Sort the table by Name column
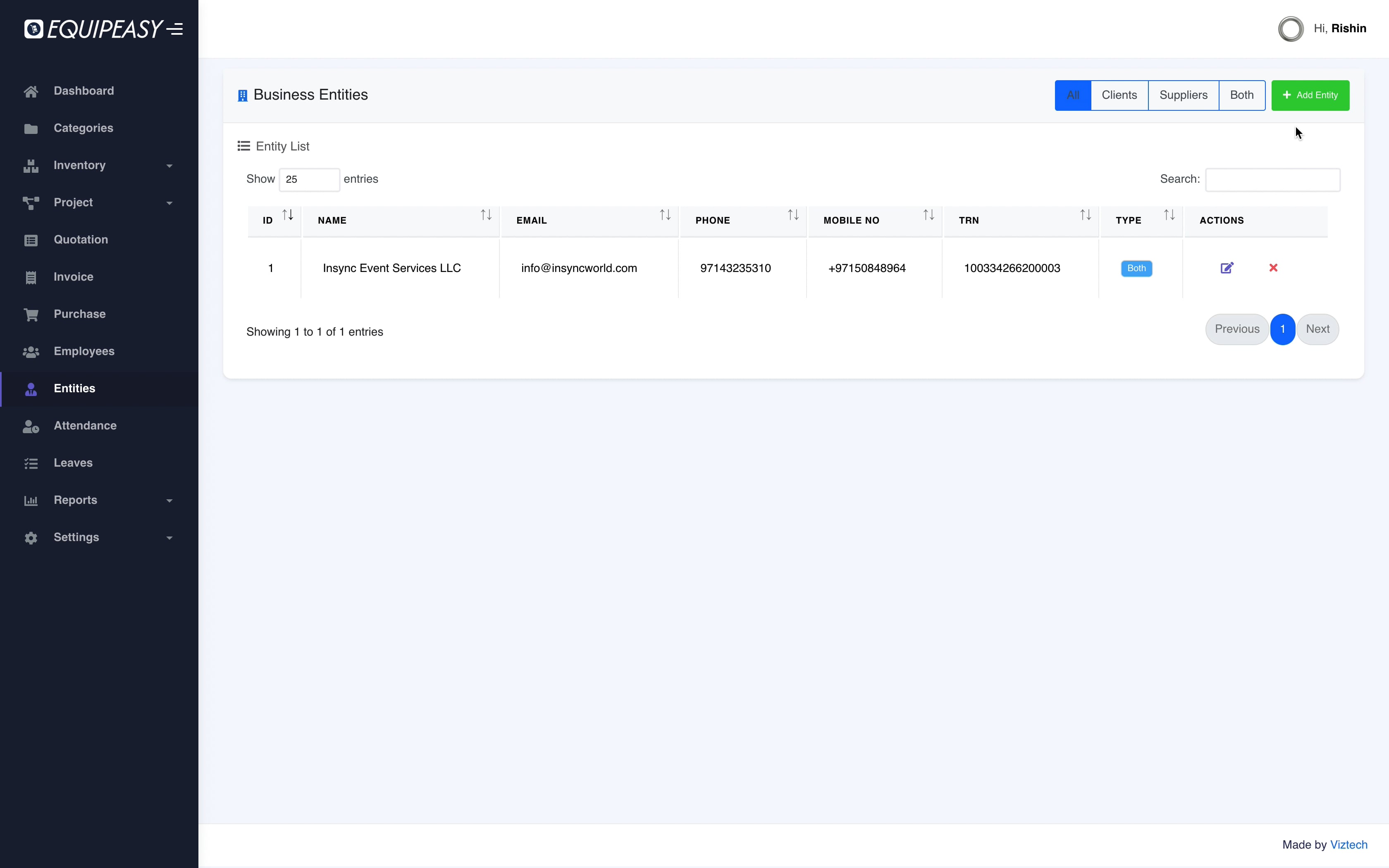Image resolution: width=1389 pixels, height=868 pixels. 401,221
